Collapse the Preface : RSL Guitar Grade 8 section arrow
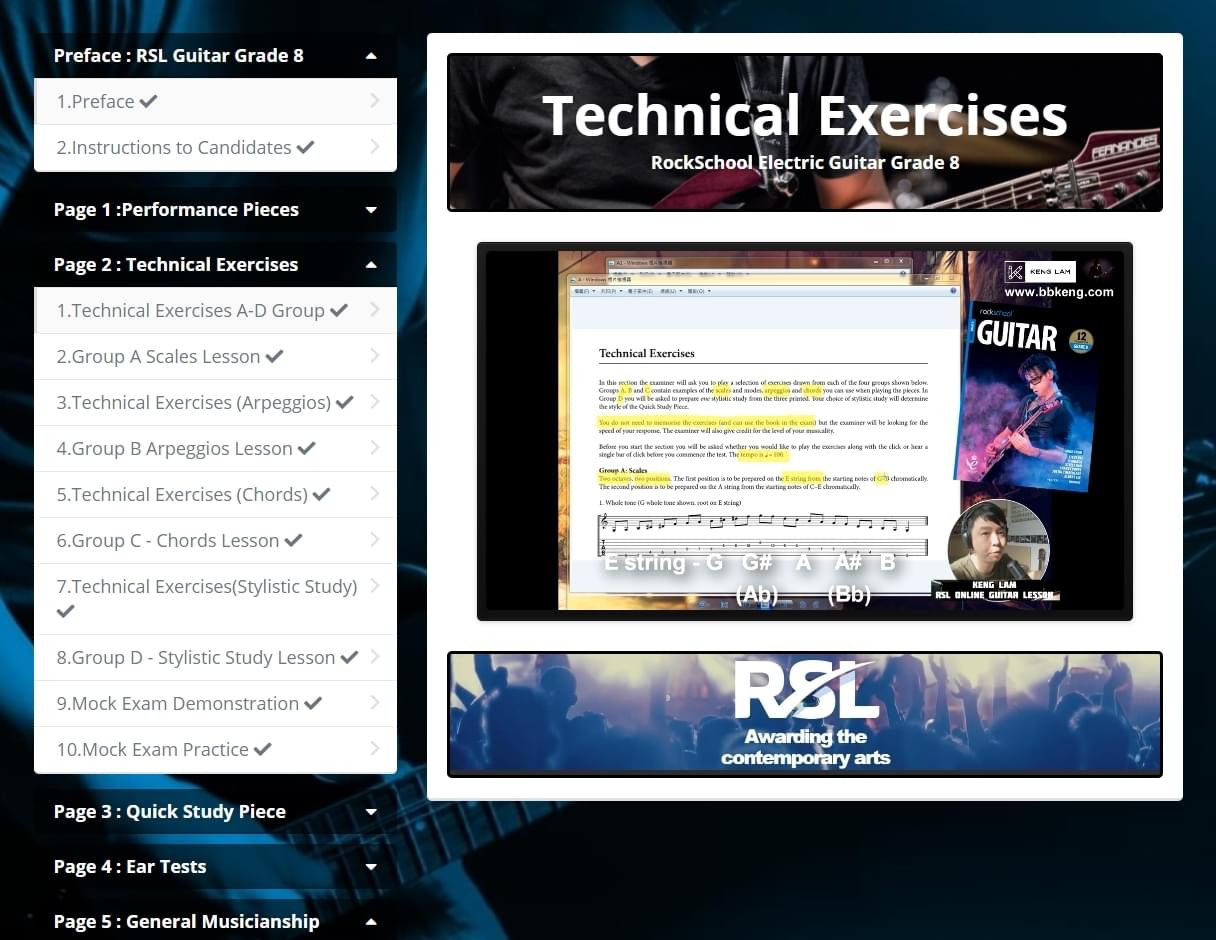1216x940 pixels. click(371, 56)
